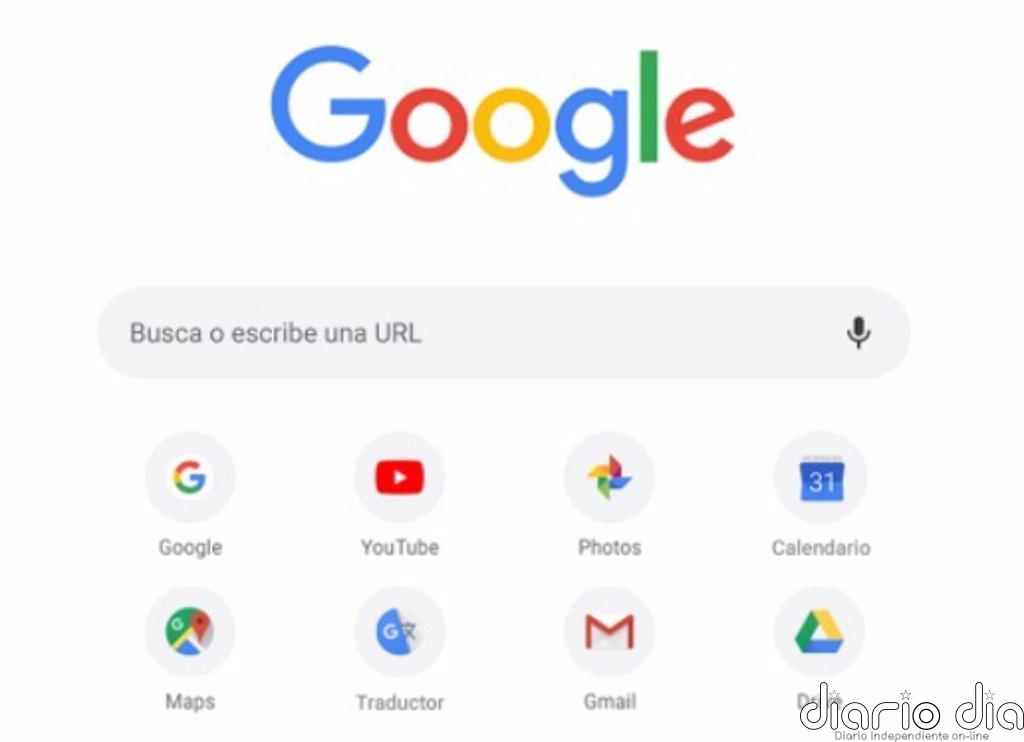Click the 'Photos' text label
The height and width of the screenshot is (742, 1024).
tap(609, 547)
